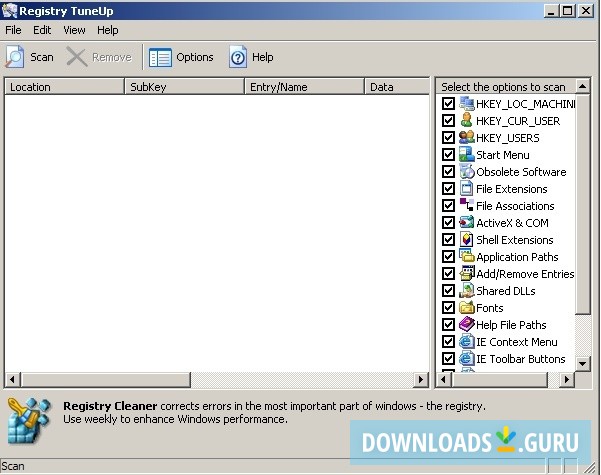Toggle the Fonts checkbox
601x475 pixels.
tap(448, 307)
